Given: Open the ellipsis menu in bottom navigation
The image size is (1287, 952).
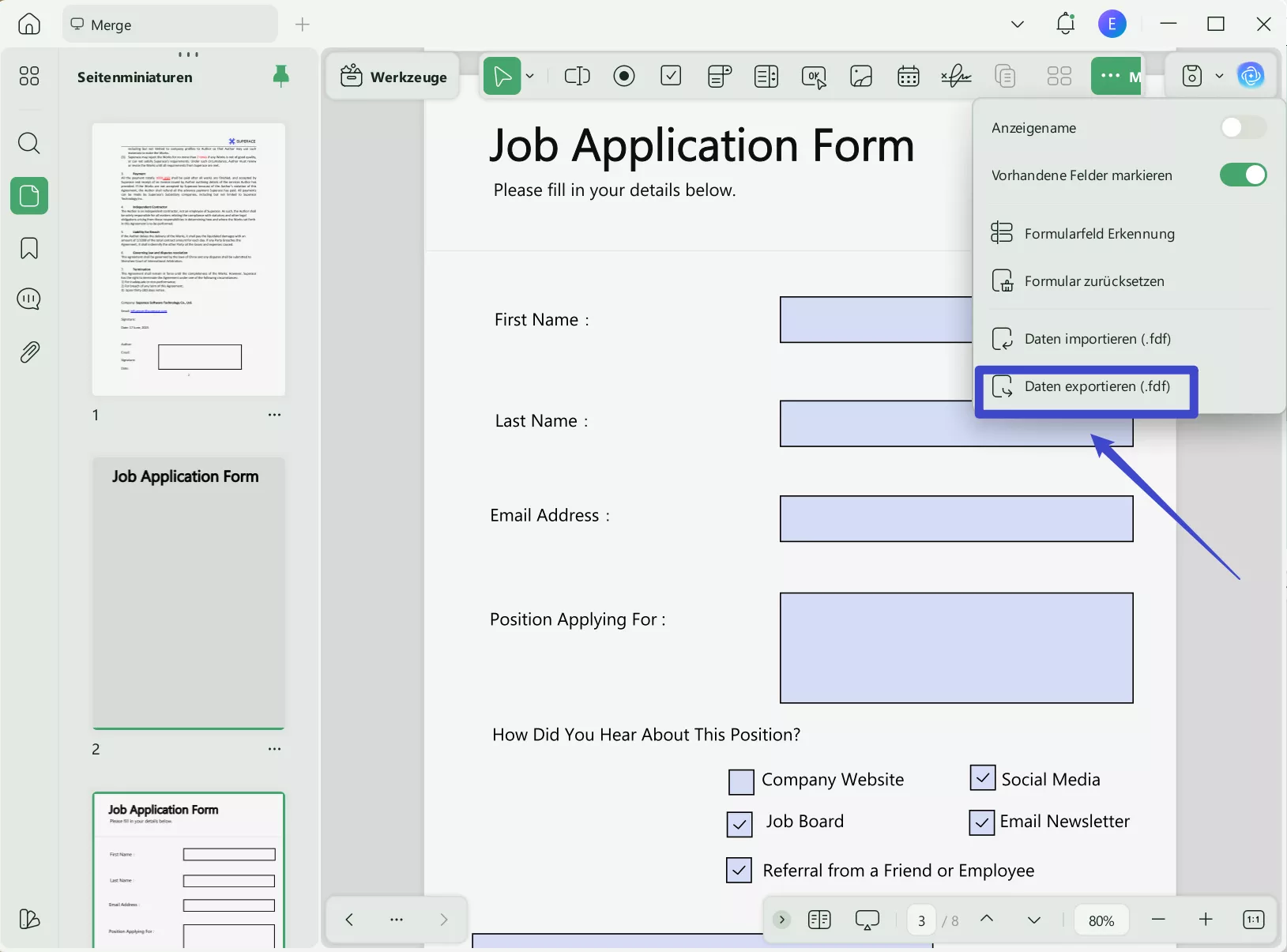Looking at the screenshot, I should click(397, 920).
